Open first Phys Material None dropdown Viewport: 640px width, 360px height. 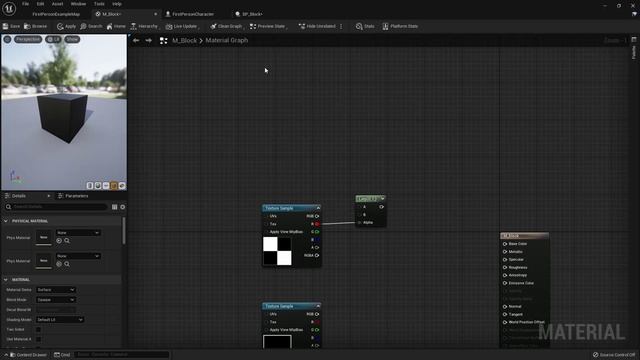78,233
